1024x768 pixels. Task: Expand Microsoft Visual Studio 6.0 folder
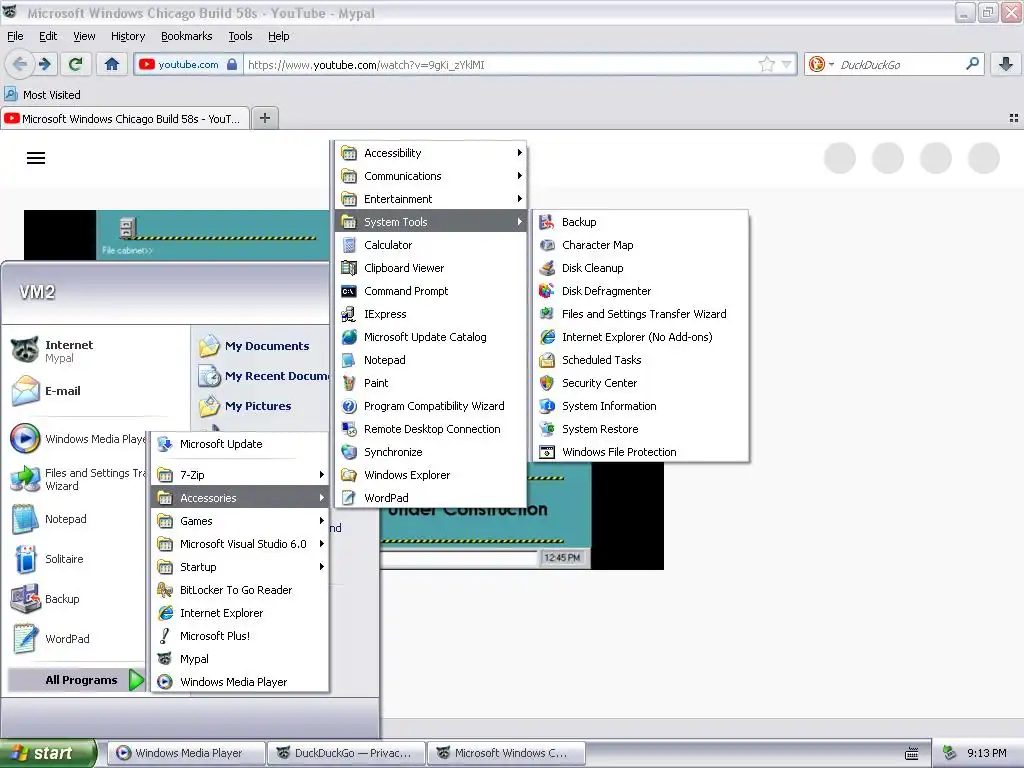(x=240, y=544)
